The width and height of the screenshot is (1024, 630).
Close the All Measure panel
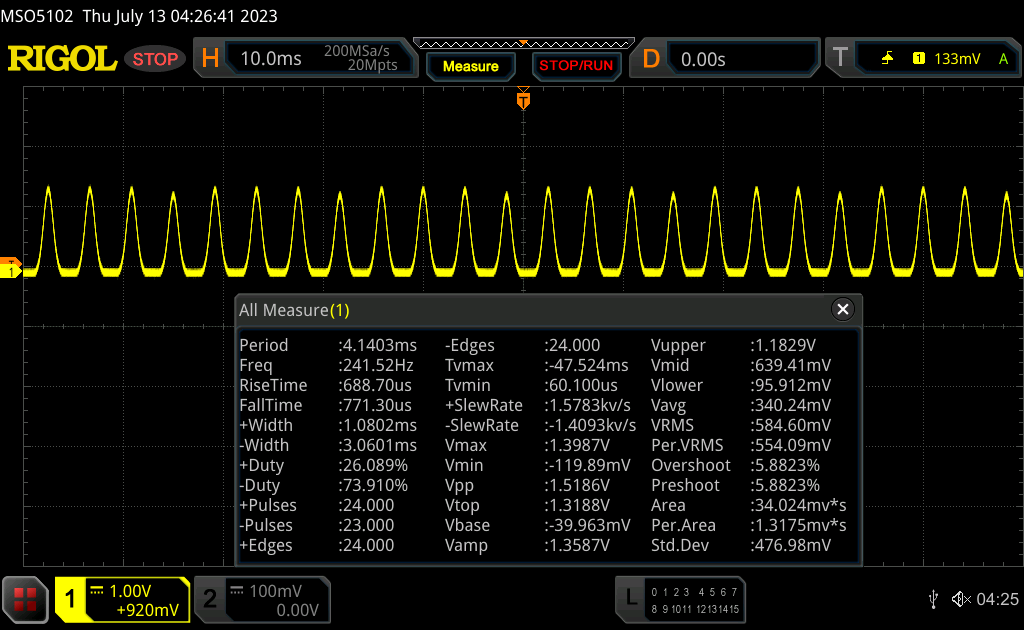[x=842, y=309]
